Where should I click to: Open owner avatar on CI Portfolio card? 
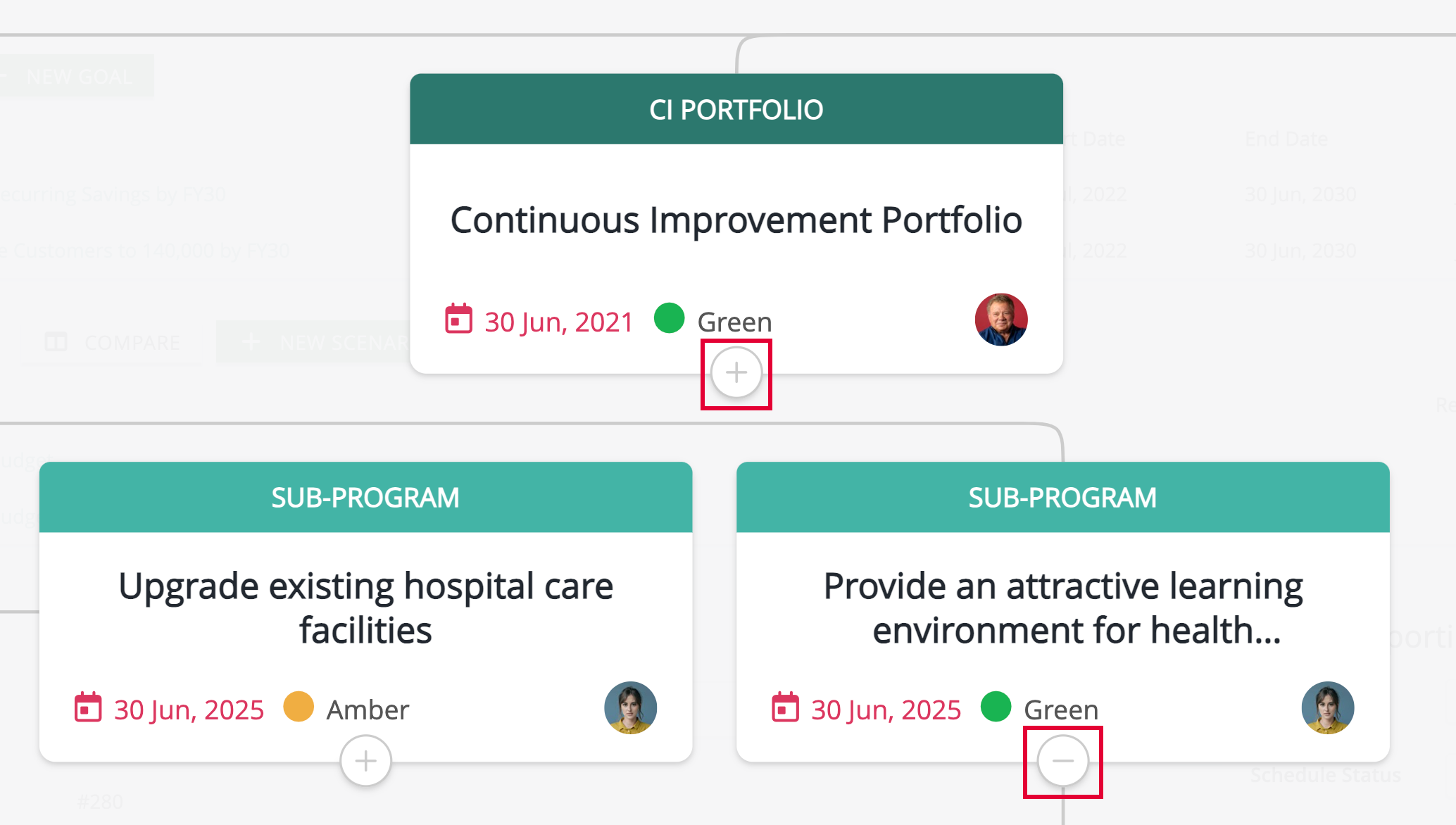(x=1000, y=320)
